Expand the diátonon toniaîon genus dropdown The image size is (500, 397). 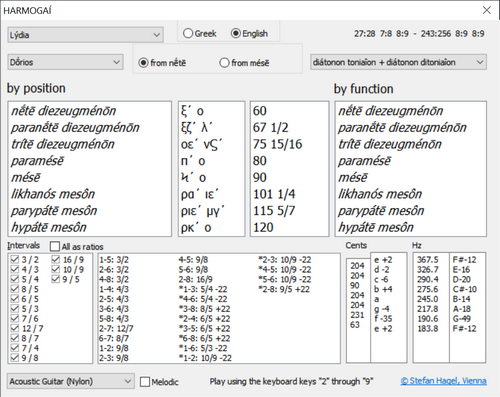(x=398, y=62)
